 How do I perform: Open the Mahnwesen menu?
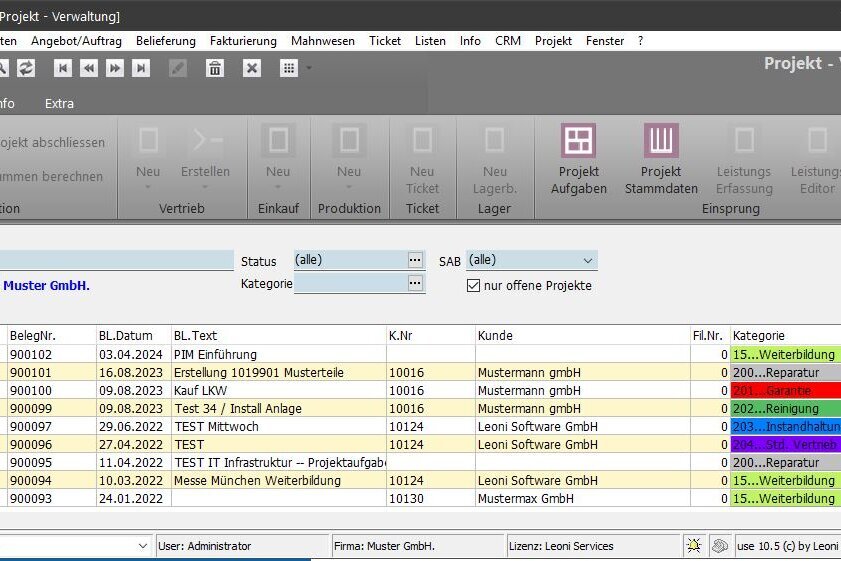tap(322, 41)
